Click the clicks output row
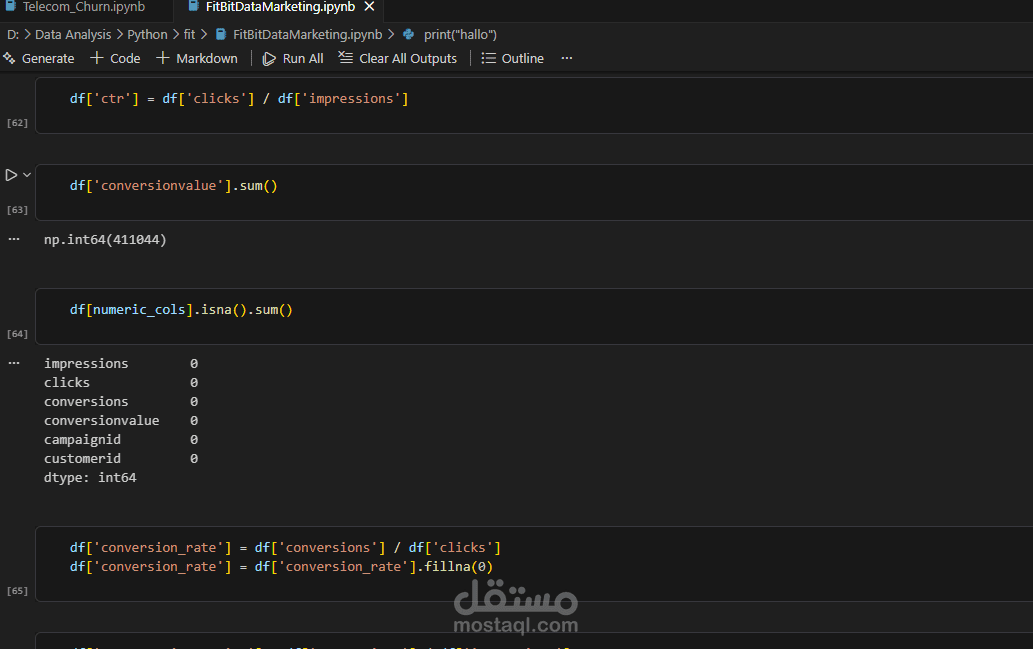 [x=121, y=383]
